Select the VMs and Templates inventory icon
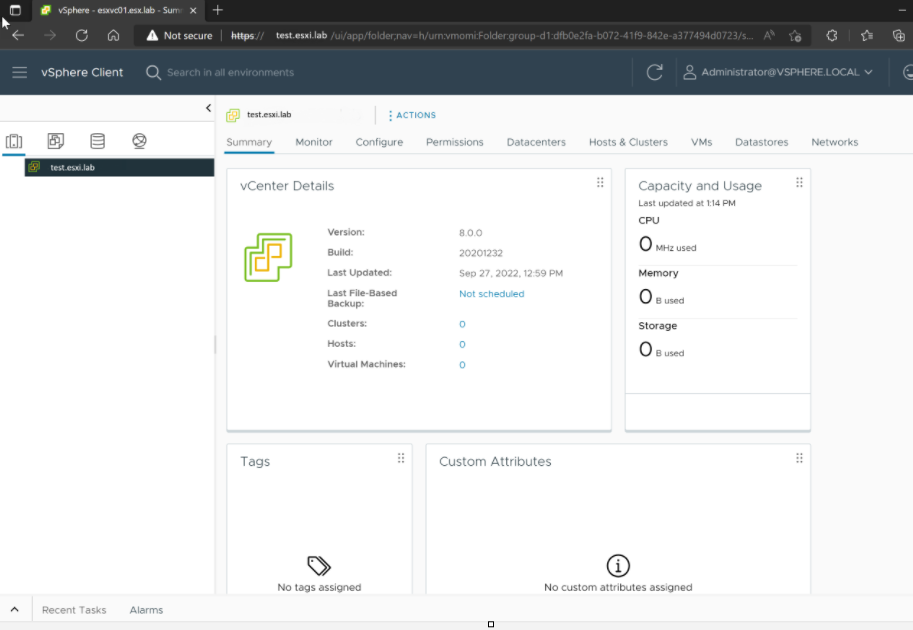The height and width of the screenshot is (630, 913). pos(56,141)
